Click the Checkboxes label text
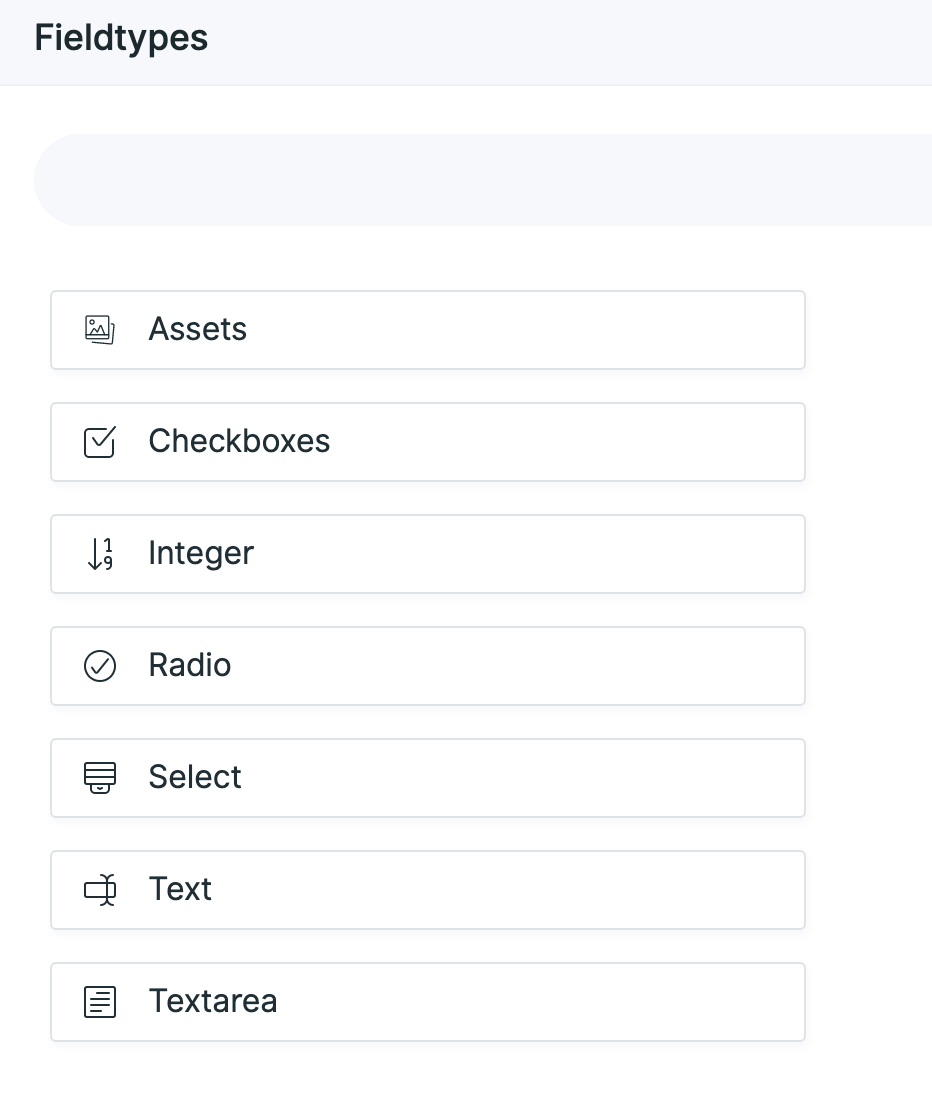Screen dimensions: 932x1112 (239, 441)
